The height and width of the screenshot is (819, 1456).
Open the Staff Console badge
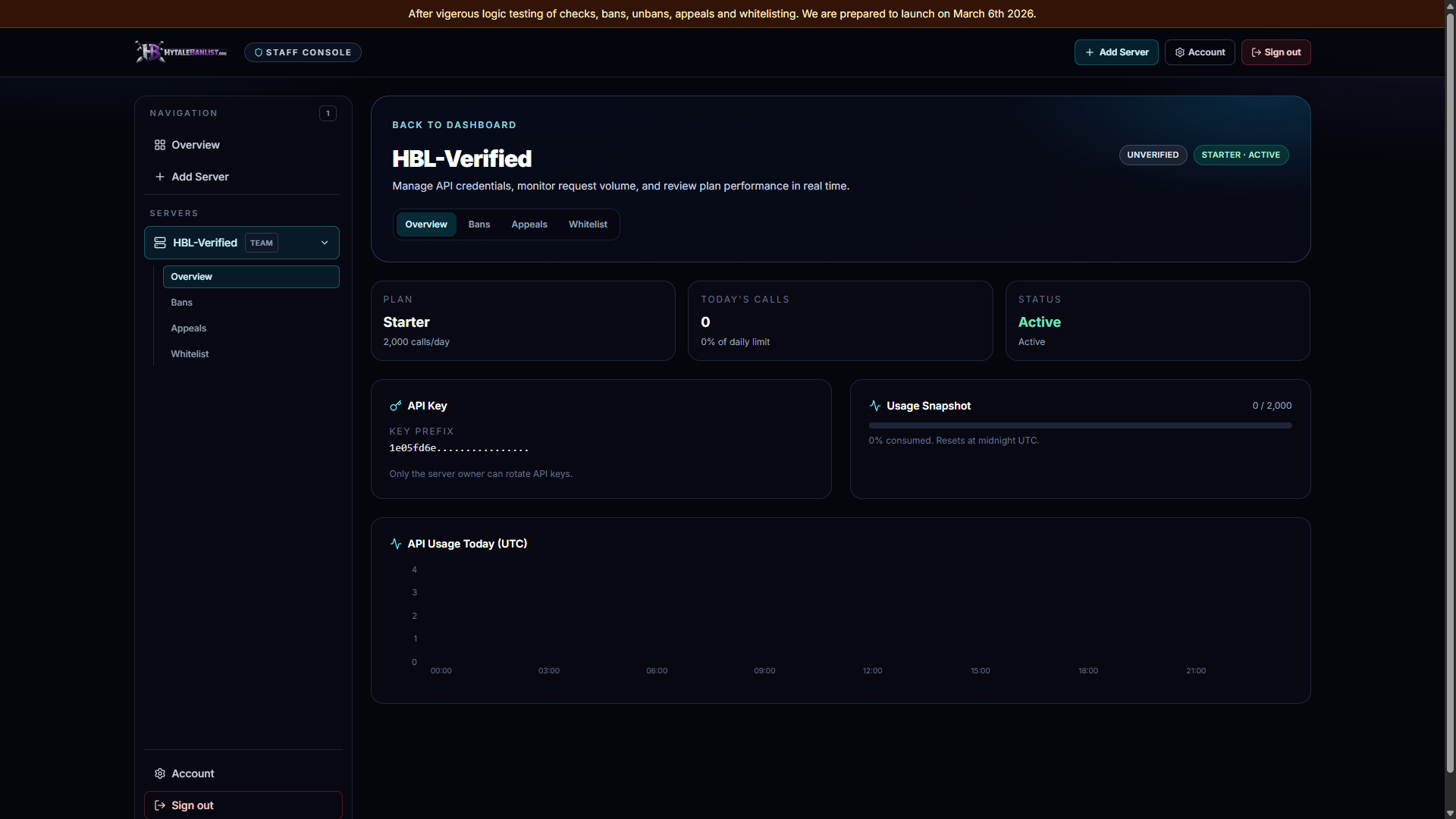pos(303,52)
